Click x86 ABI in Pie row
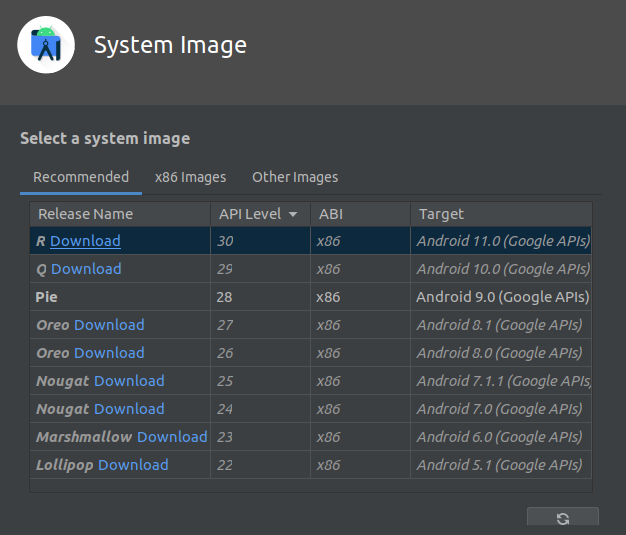 [361, 297]
